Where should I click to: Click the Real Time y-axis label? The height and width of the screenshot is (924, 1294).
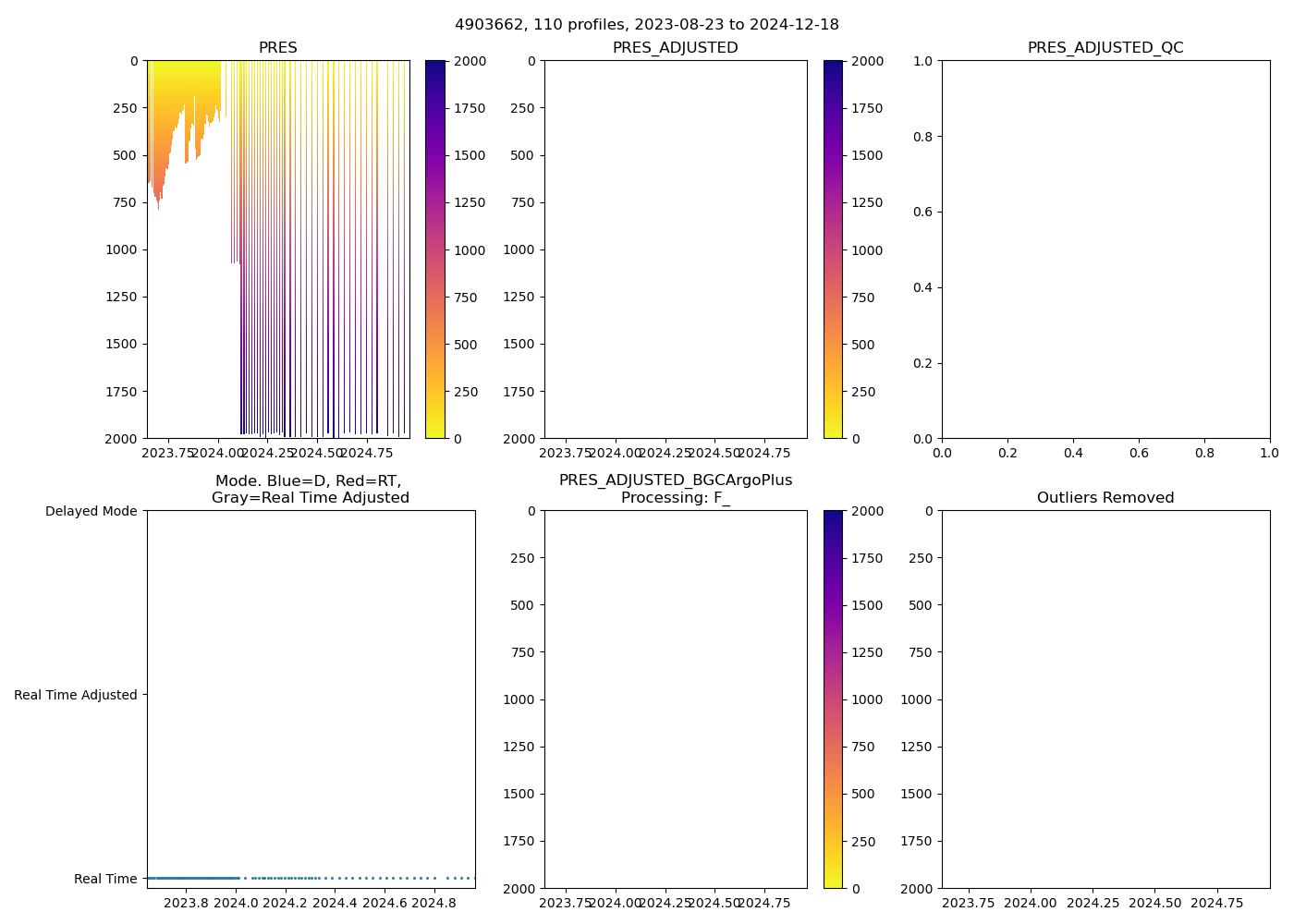tap(105, 879)
